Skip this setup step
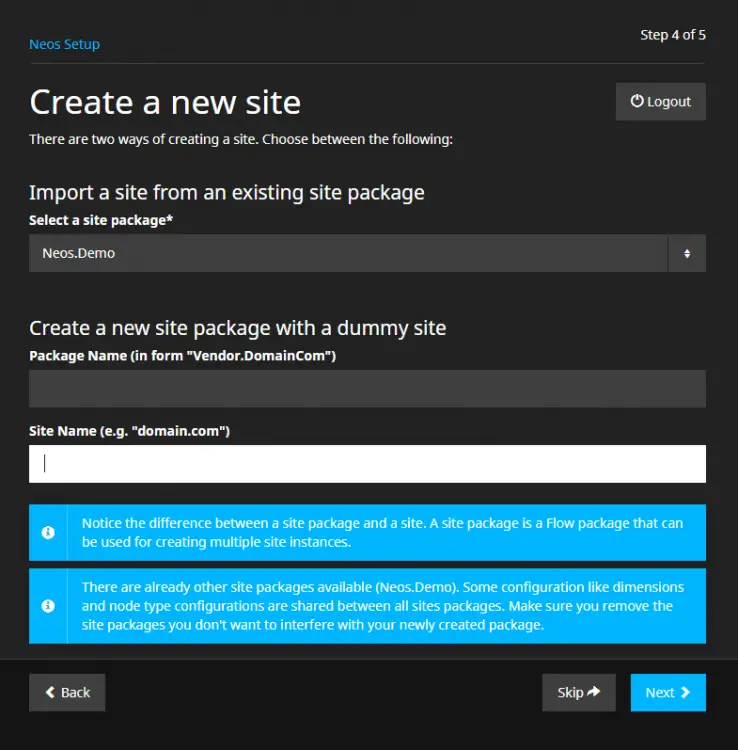Viewport: 738px width, 750px height. pos(578,692)
